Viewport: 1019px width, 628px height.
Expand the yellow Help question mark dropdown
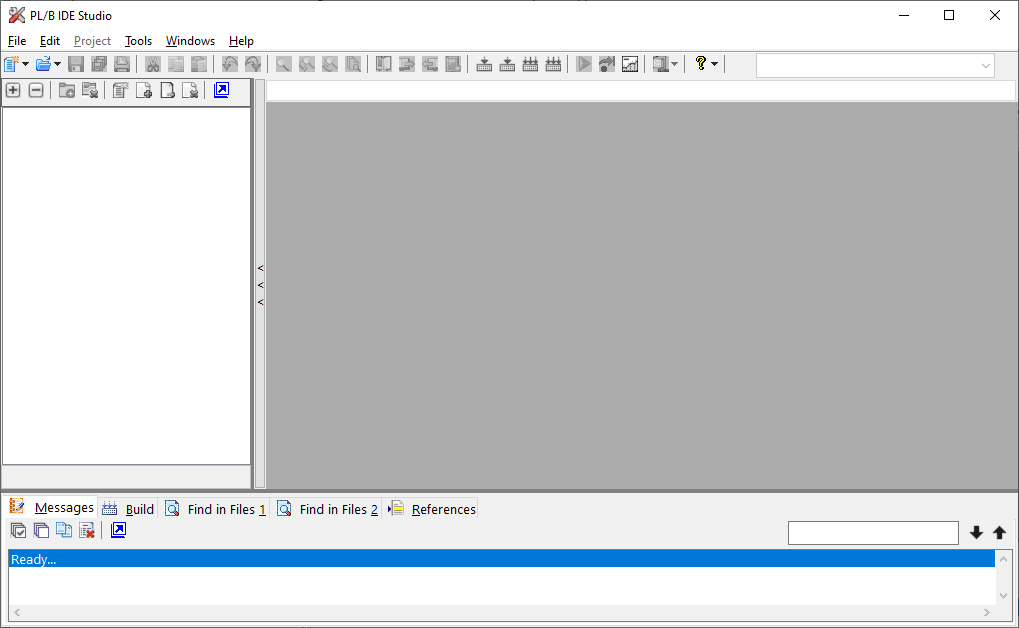[714, 64]
